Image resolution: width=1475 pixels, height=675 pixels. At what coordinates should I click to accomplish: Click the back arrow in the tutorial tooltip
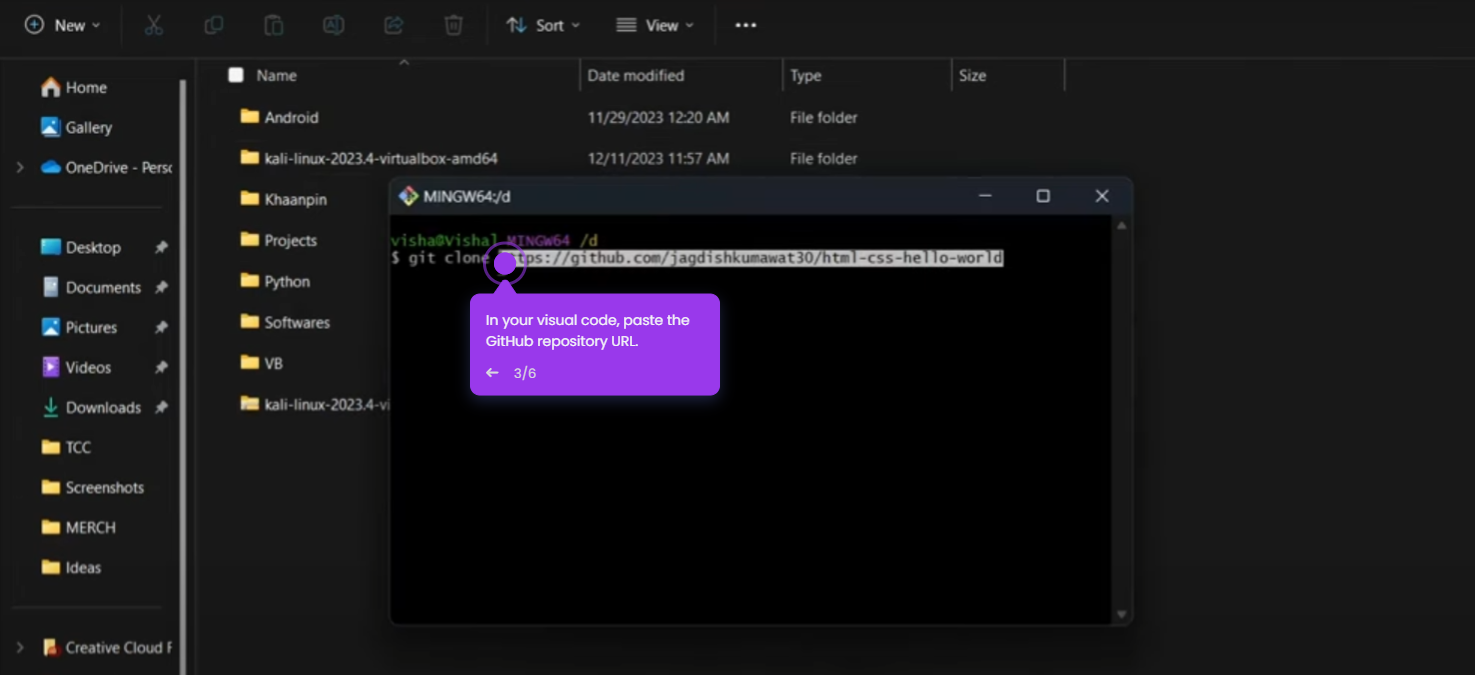491,372
